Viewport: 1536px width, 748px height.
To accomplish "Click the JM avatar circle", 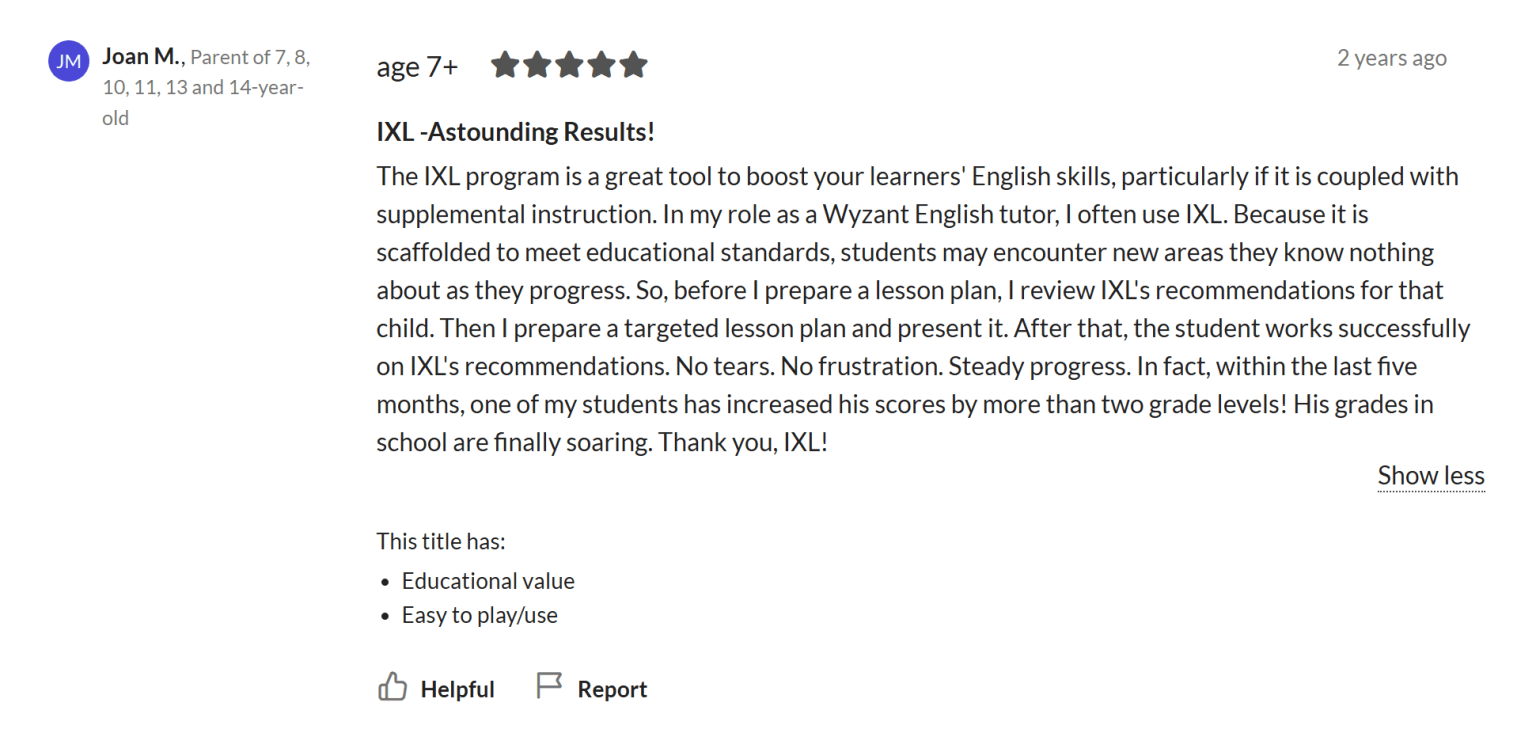I will point(68,60).
